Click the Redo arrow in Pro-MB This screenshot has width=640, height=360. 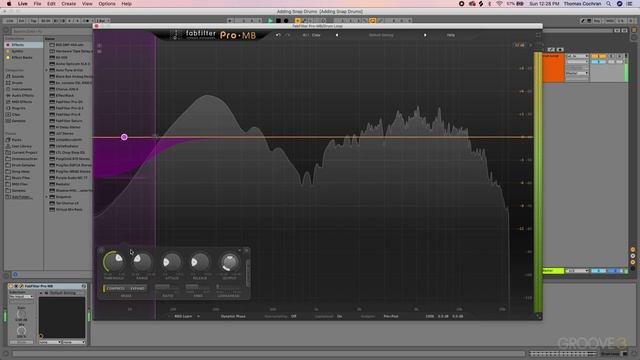(x=287, y=35)
